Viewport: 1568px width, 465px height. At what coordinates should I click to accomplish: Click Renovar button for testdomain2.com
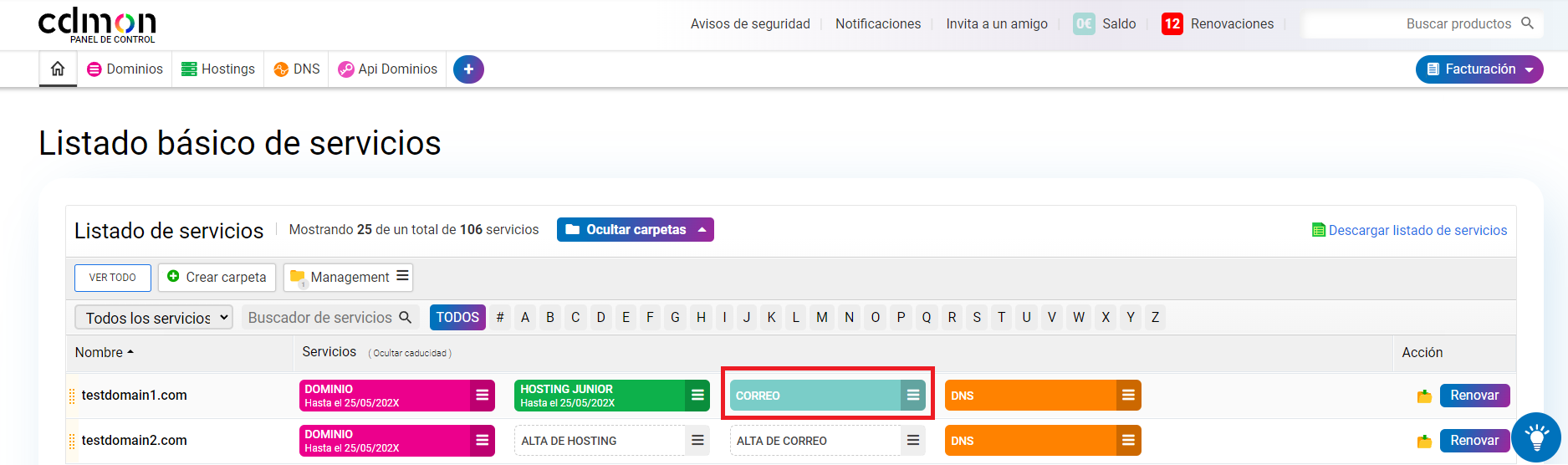(1474, 441)
